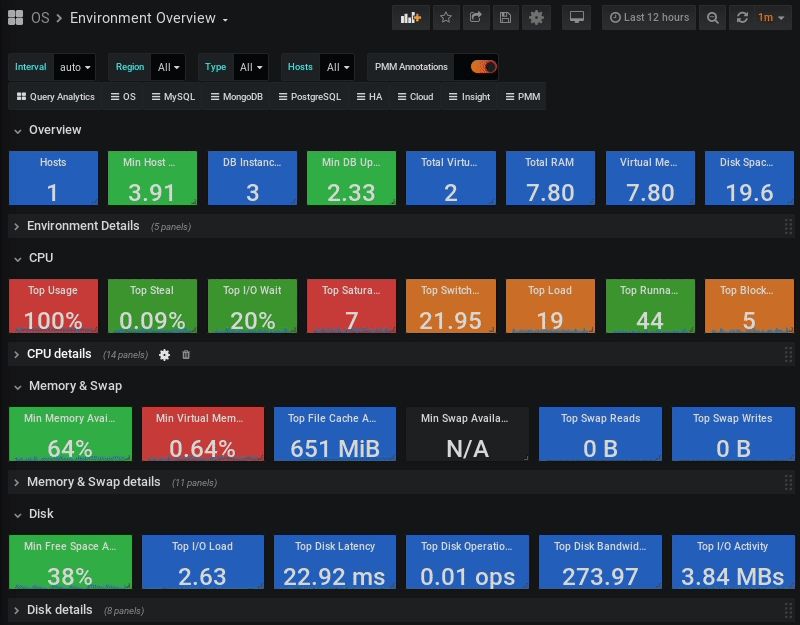800x625 pixels.
Task: Open the Last 12 hours time picker
Action: [x=649, y=17]
